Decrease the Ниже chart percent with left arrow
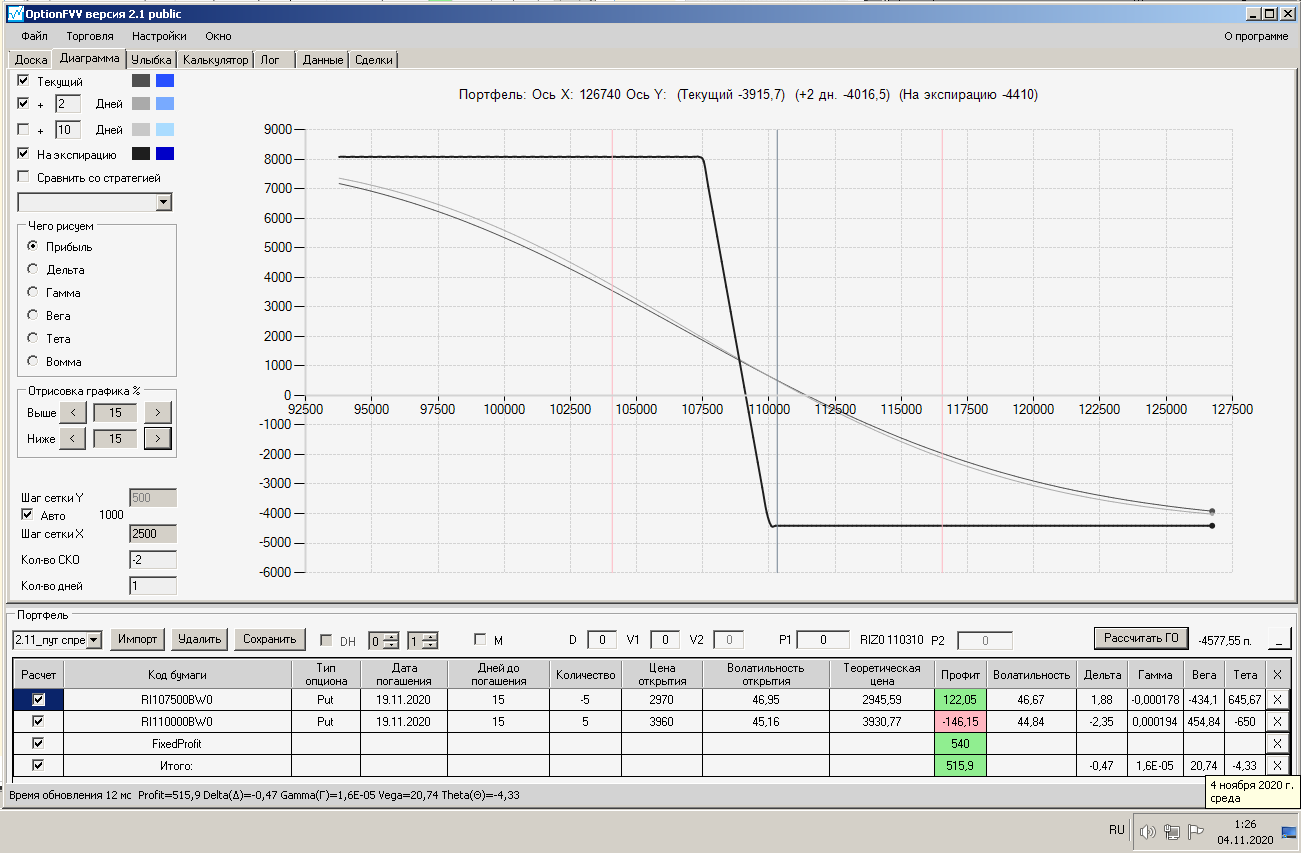This screenshot has height=853, width=1301. (72, 438)
